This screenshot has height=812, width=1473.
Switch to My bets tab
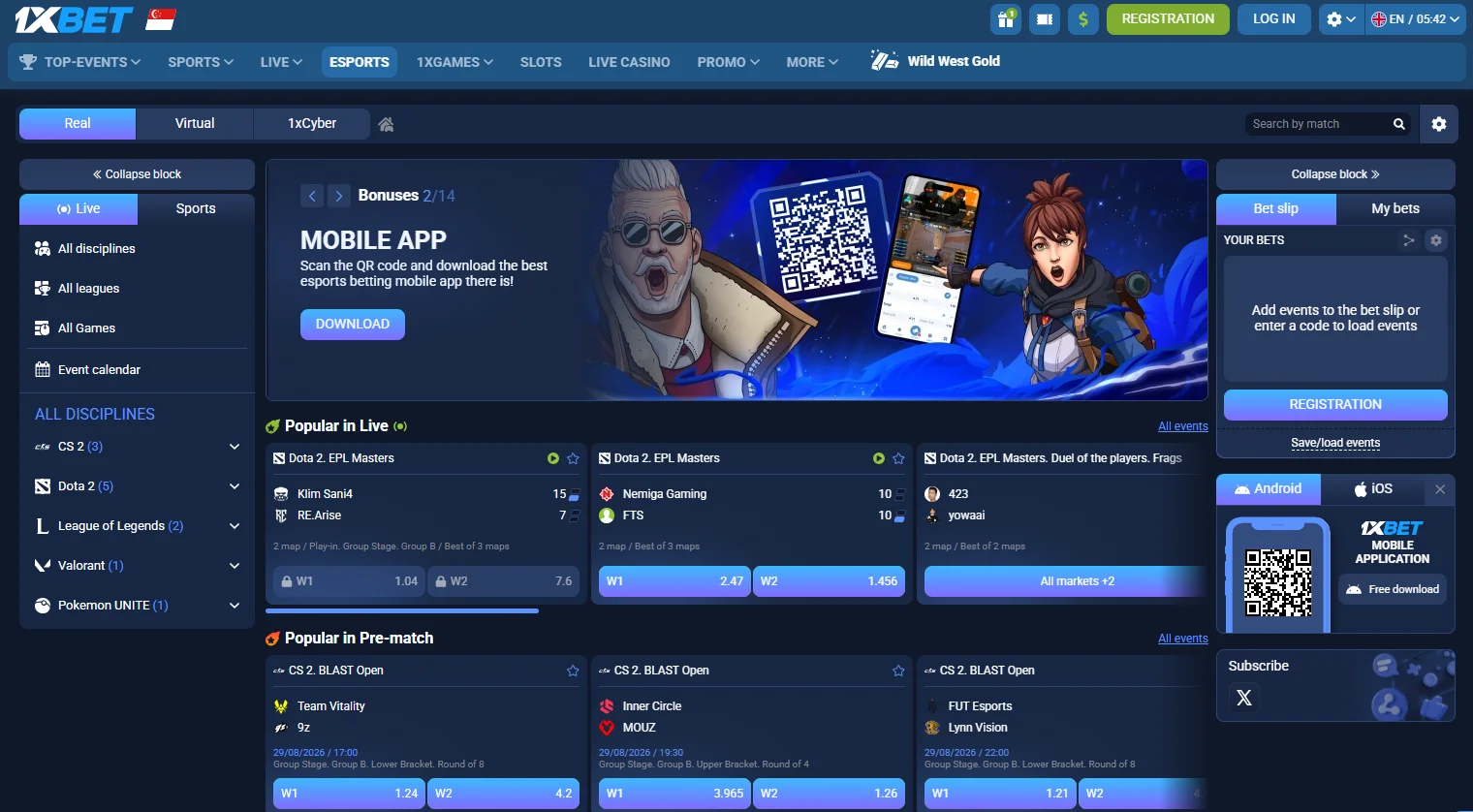coord(1395,209)
